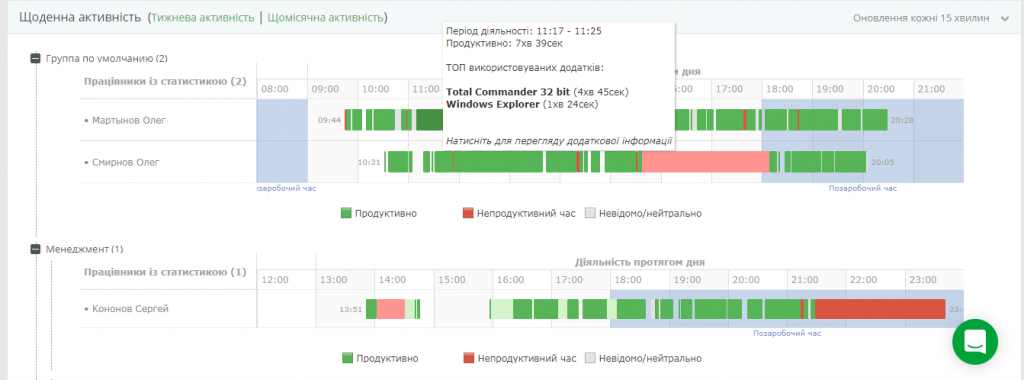Click the gray Невідомо/нейтрально legend swatch in the first group
The height and width of the screenshot is (380, 1024).
(590, 214)
